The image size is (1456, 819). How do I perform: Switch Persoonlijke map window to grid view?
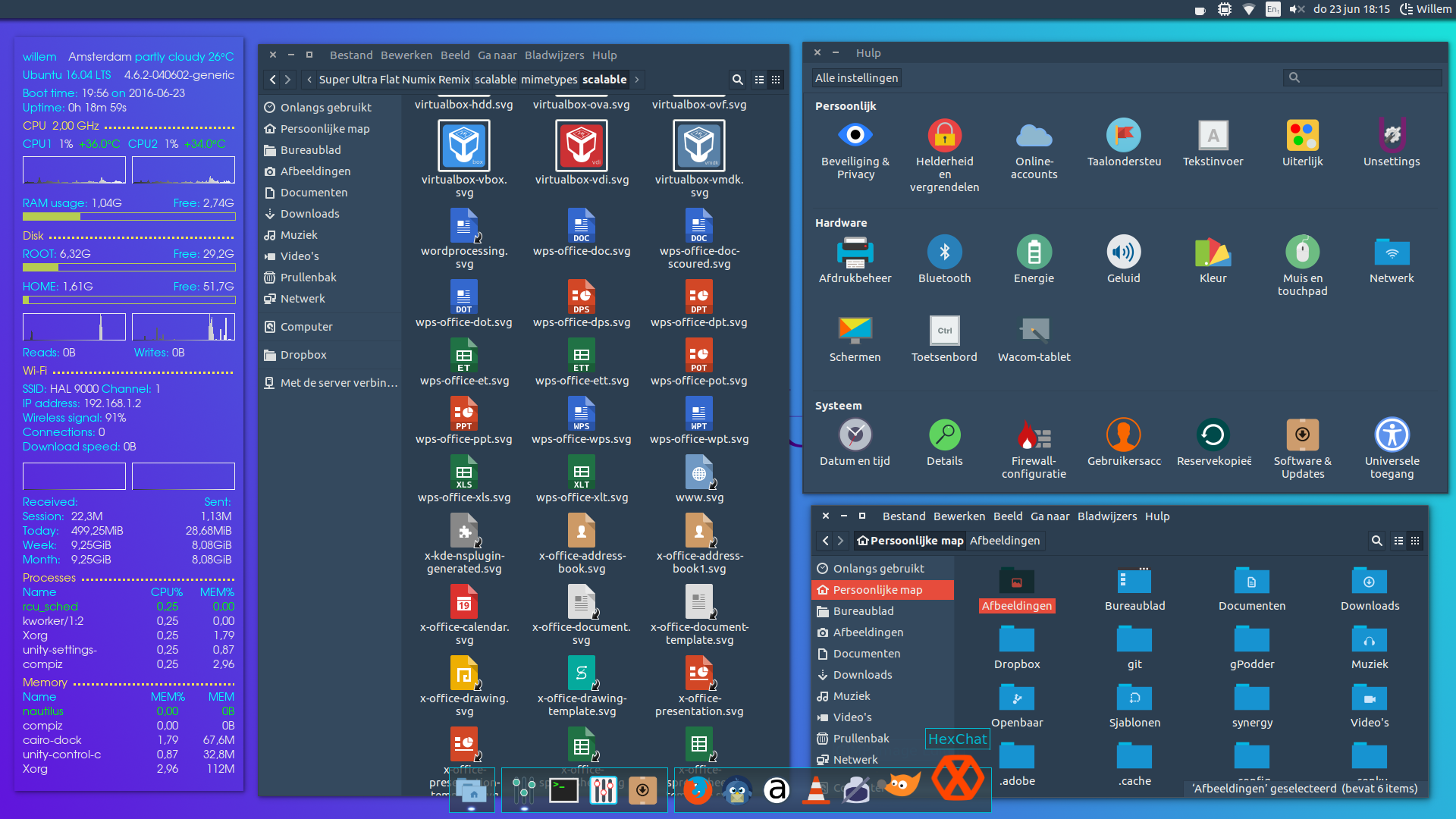[1415, 541]
